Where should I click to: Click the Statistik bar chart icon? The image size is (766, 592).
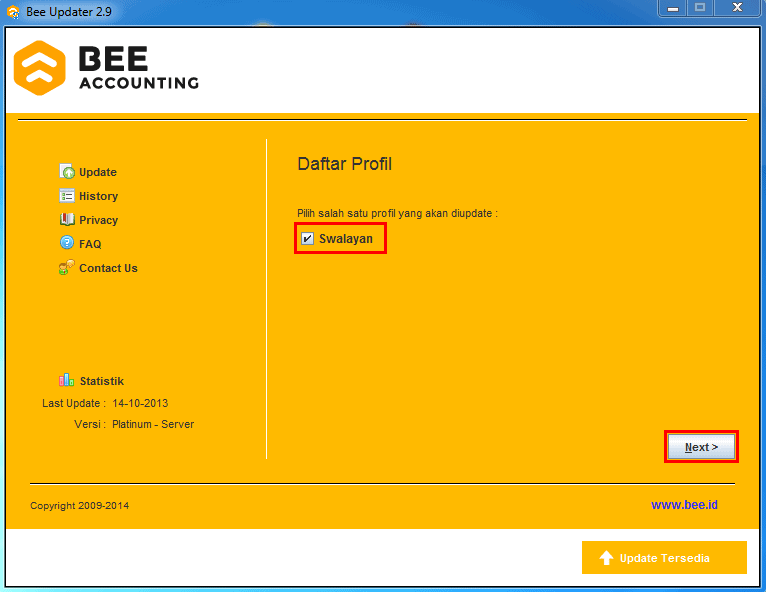tap(66, 380)
